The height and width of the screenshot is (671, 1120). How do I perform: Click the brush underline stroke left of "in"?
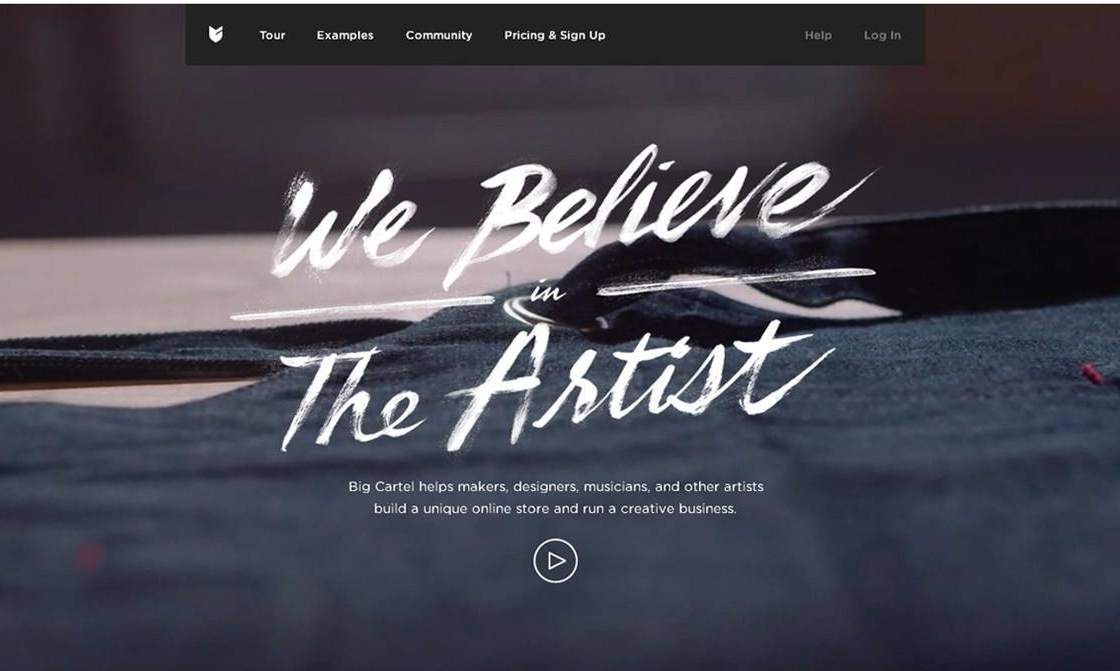[362, 307]
